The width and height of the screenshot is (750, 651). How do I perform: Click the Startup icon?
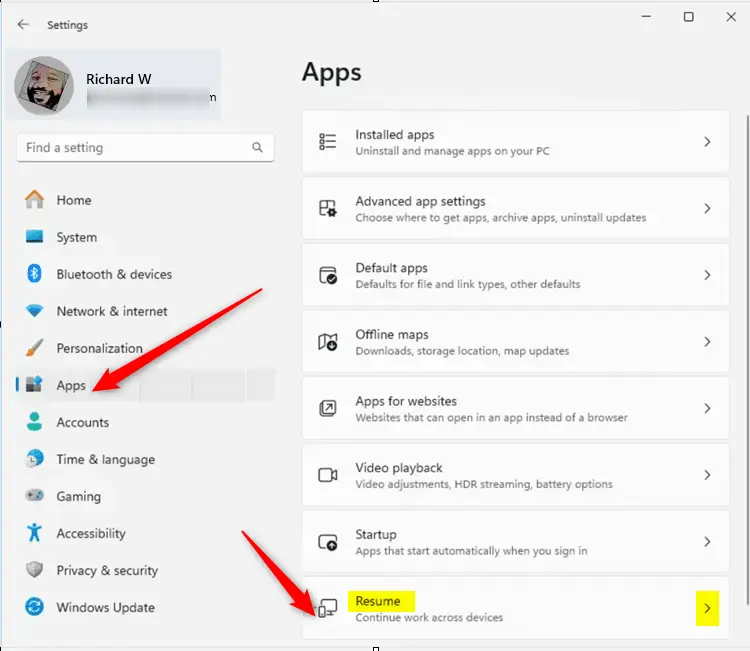click(x=328, y=541)
